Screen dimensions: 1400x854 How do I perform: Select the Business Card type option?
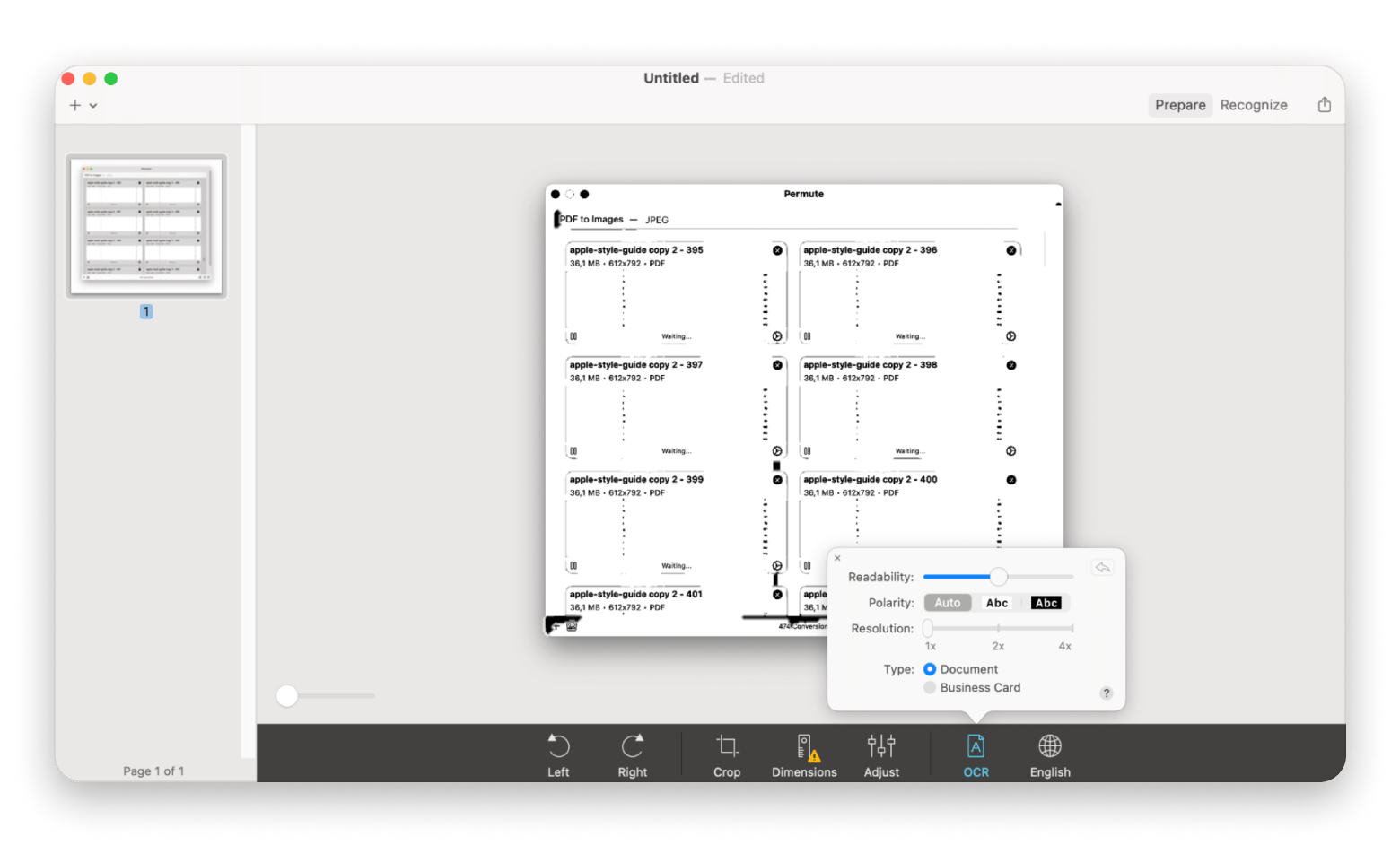tap(930, 688)
